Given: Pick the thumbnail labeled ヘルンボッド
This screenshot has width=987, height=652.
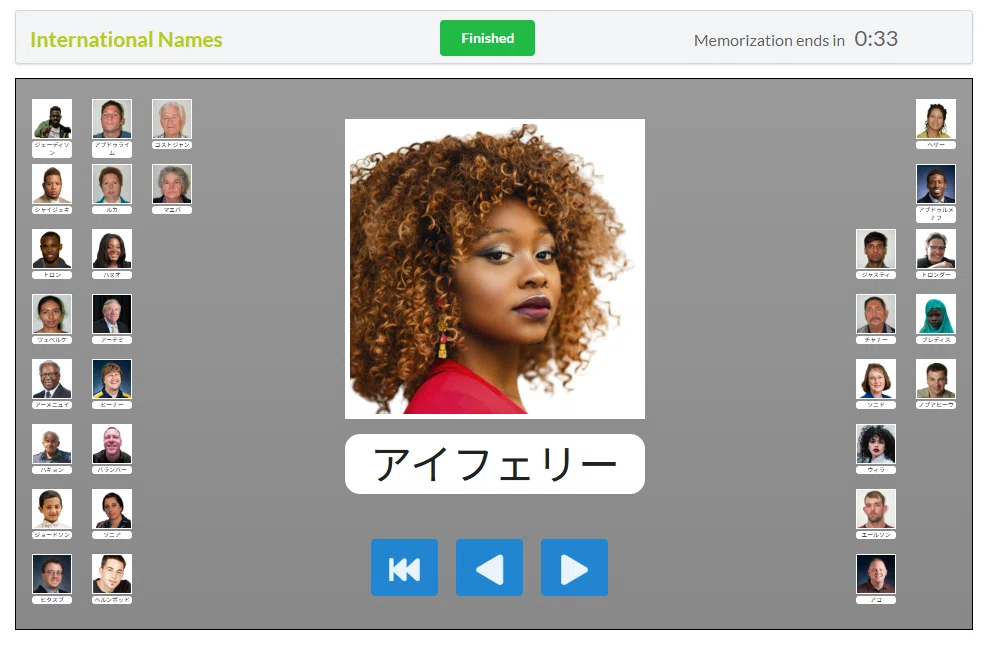Looking at the screenshot, I should pyautogui.click(x=112, y=574).
